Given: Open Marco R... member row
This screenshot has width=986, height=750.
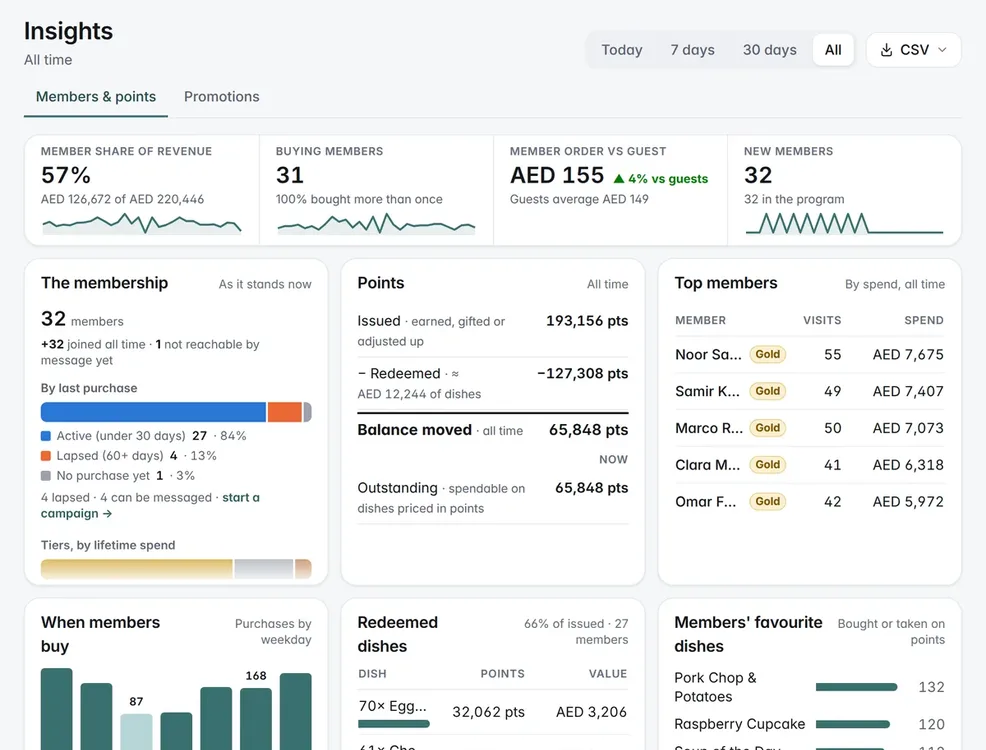Looking at the screenshot, I should (x=809, y=428).
